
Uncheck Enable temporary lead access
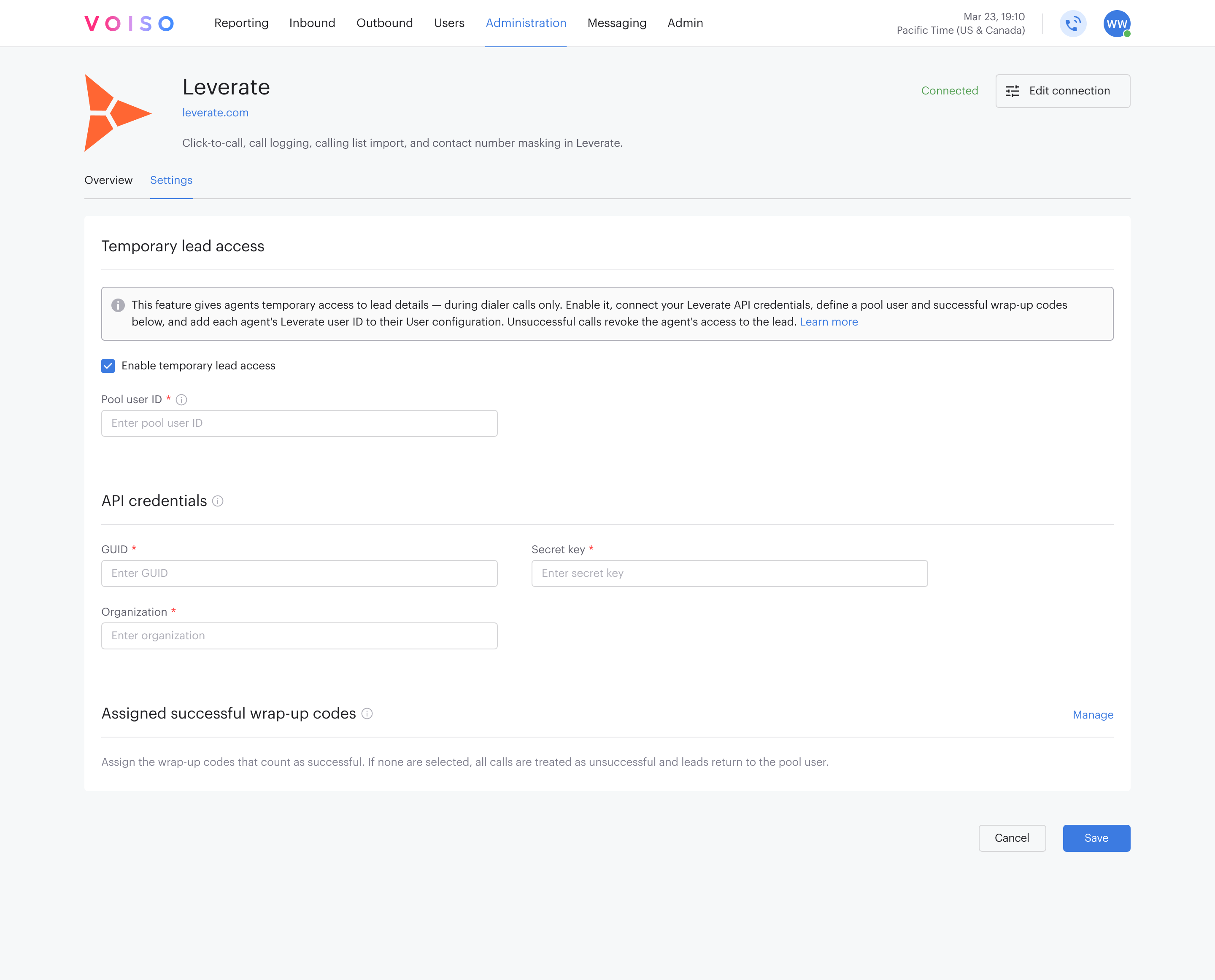pos(108,366)
